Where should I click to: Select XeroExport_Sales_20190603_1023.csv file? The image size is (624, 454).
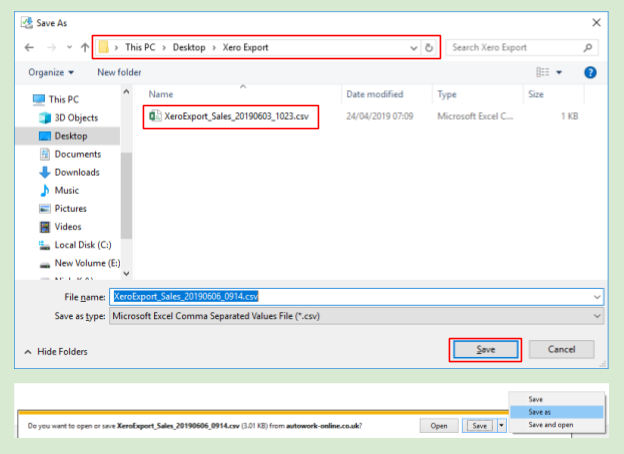coord(236,117)
